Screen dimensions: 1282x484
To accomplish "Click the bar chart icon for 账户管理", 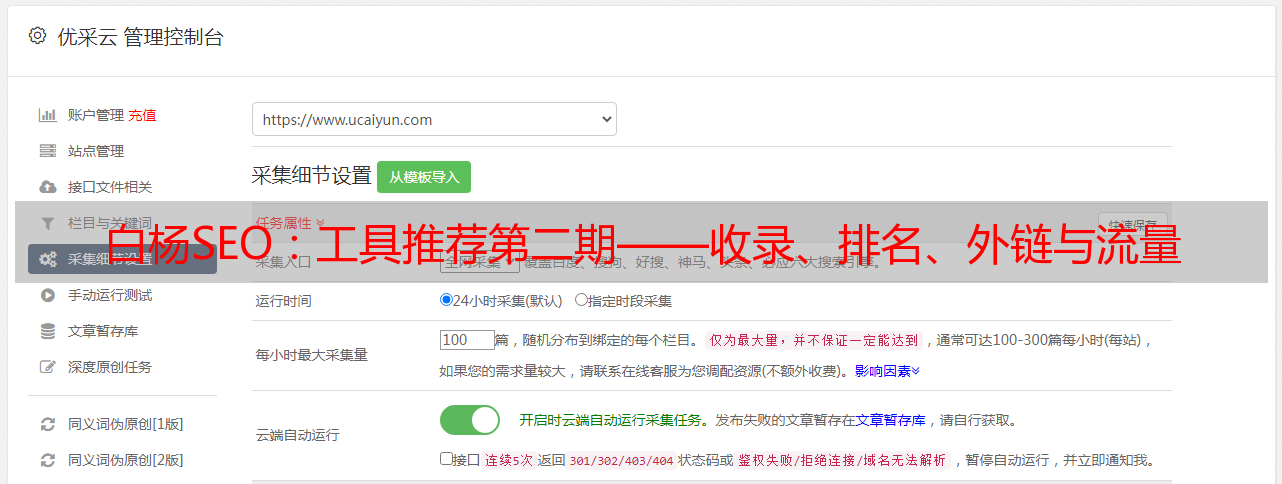I will 47,115.
